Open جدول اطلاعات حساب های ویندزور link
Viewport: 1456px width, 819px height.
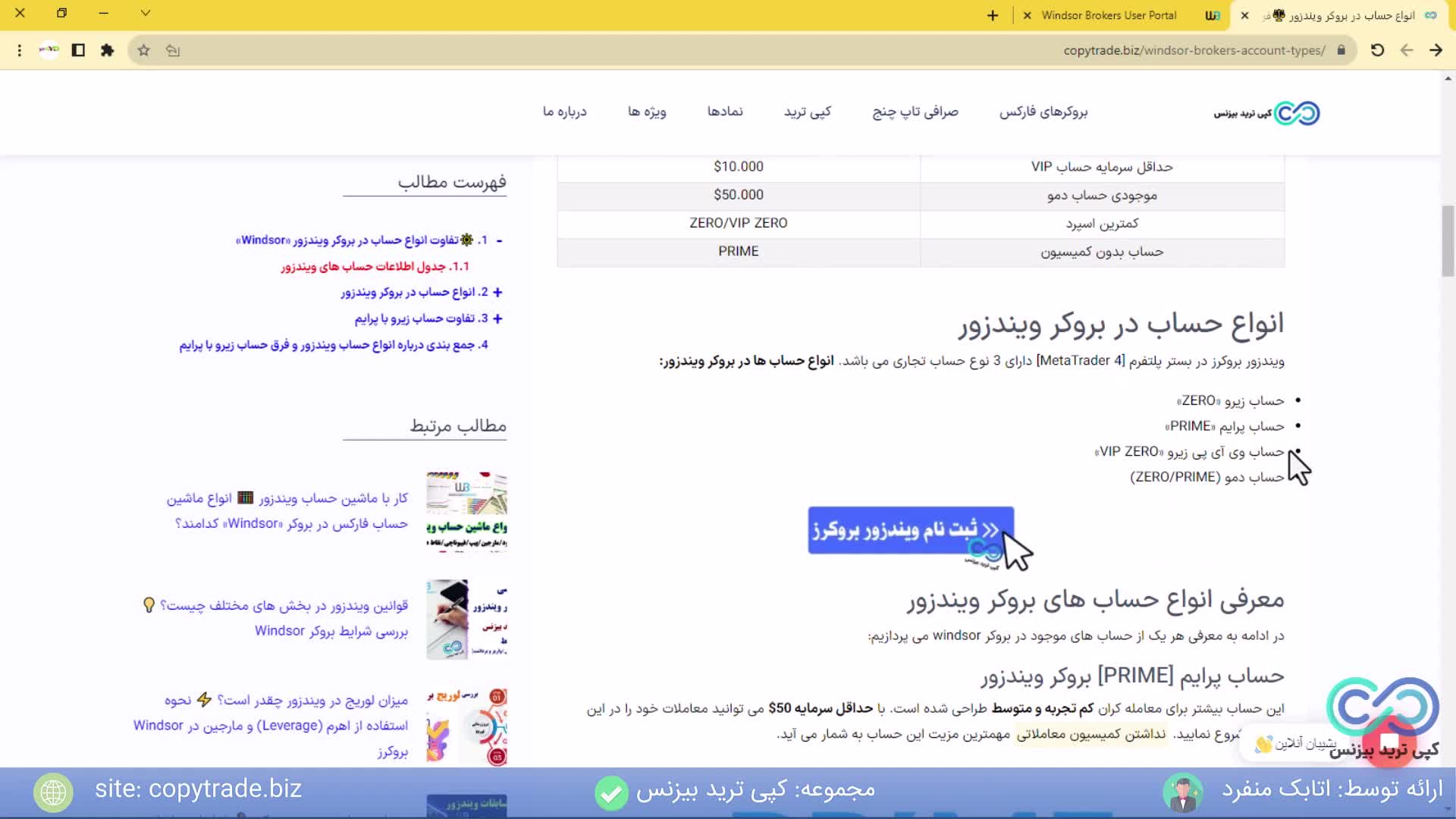375,267
